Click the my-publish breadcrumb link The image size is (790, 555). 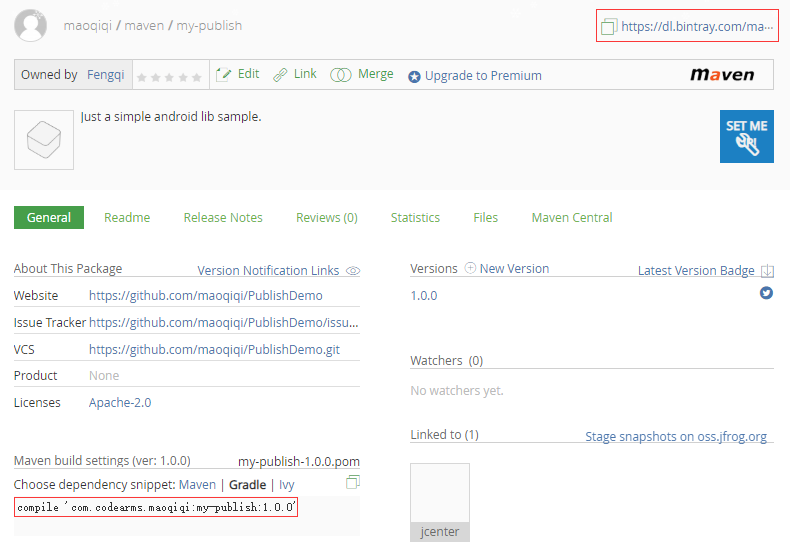(x=209, y=26)
